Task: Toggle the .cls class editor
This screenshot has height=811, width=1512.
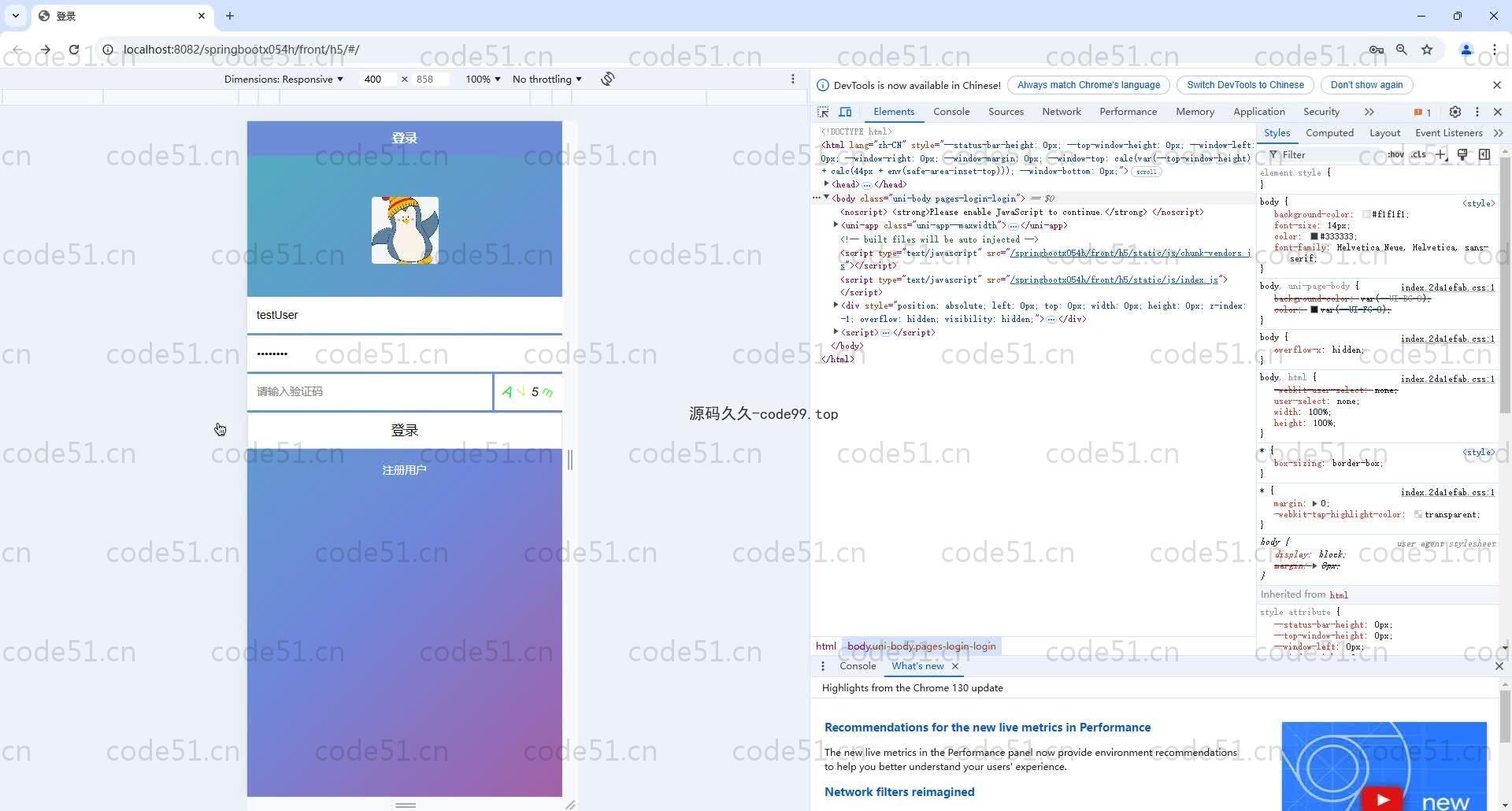Action: (x=1419, y=154)
